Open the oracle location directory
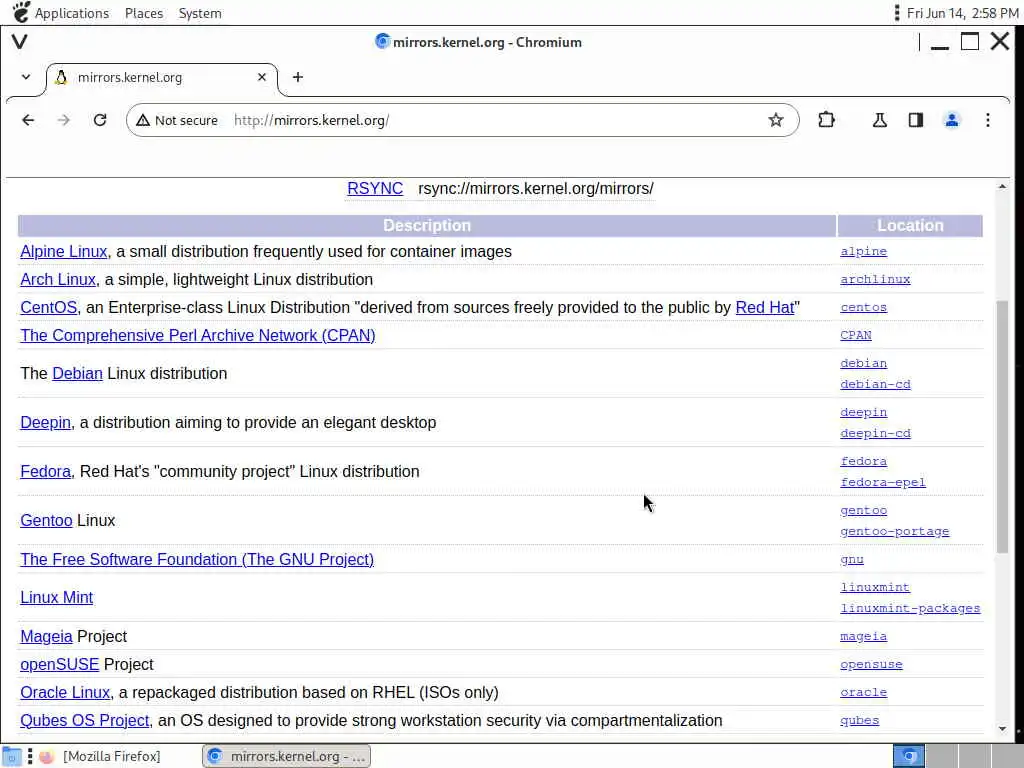The image size is (1024, 768). tap(863, 693)
